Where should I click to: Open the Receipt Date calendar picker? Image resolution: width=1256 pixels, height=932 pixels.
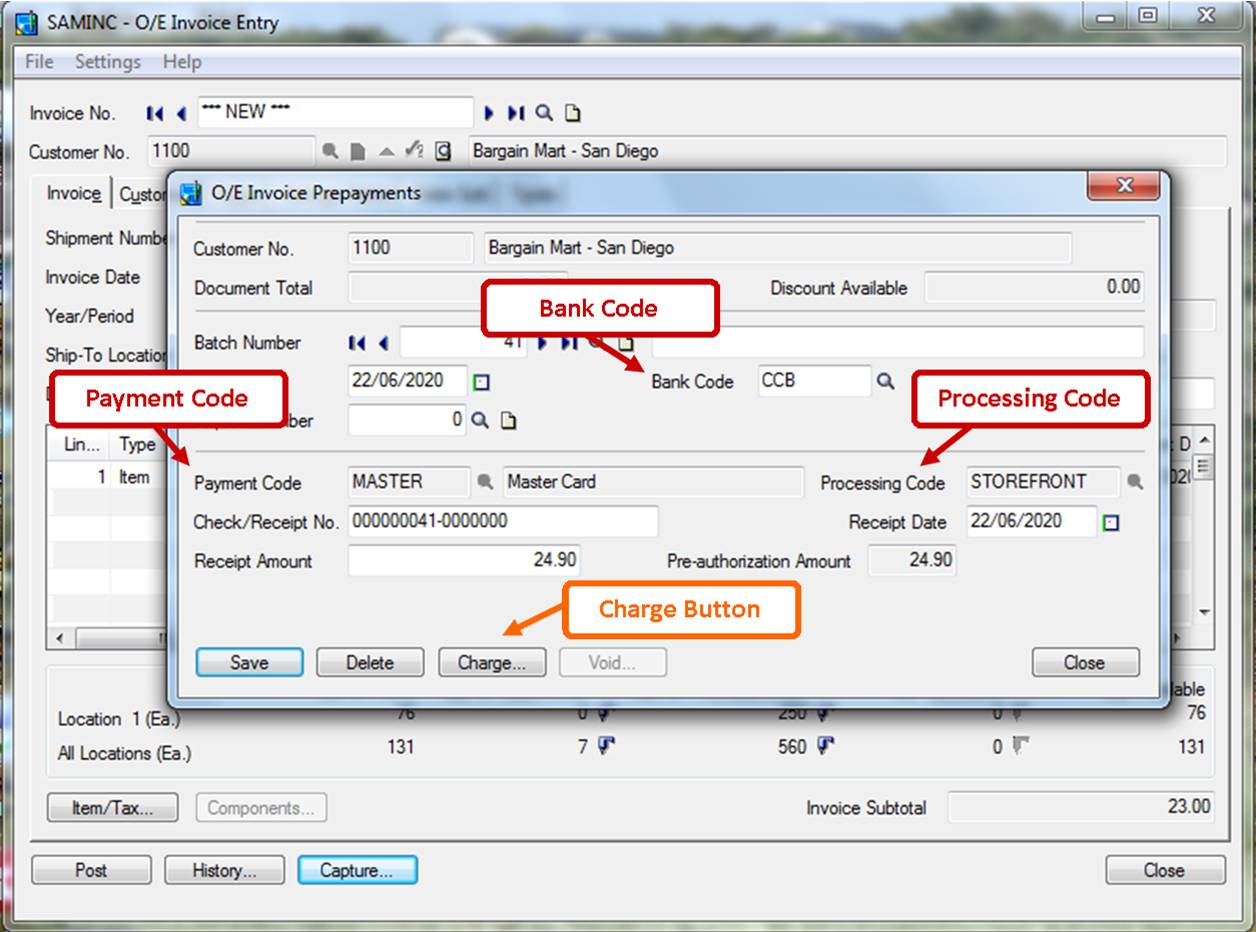tap(1110, 522)
